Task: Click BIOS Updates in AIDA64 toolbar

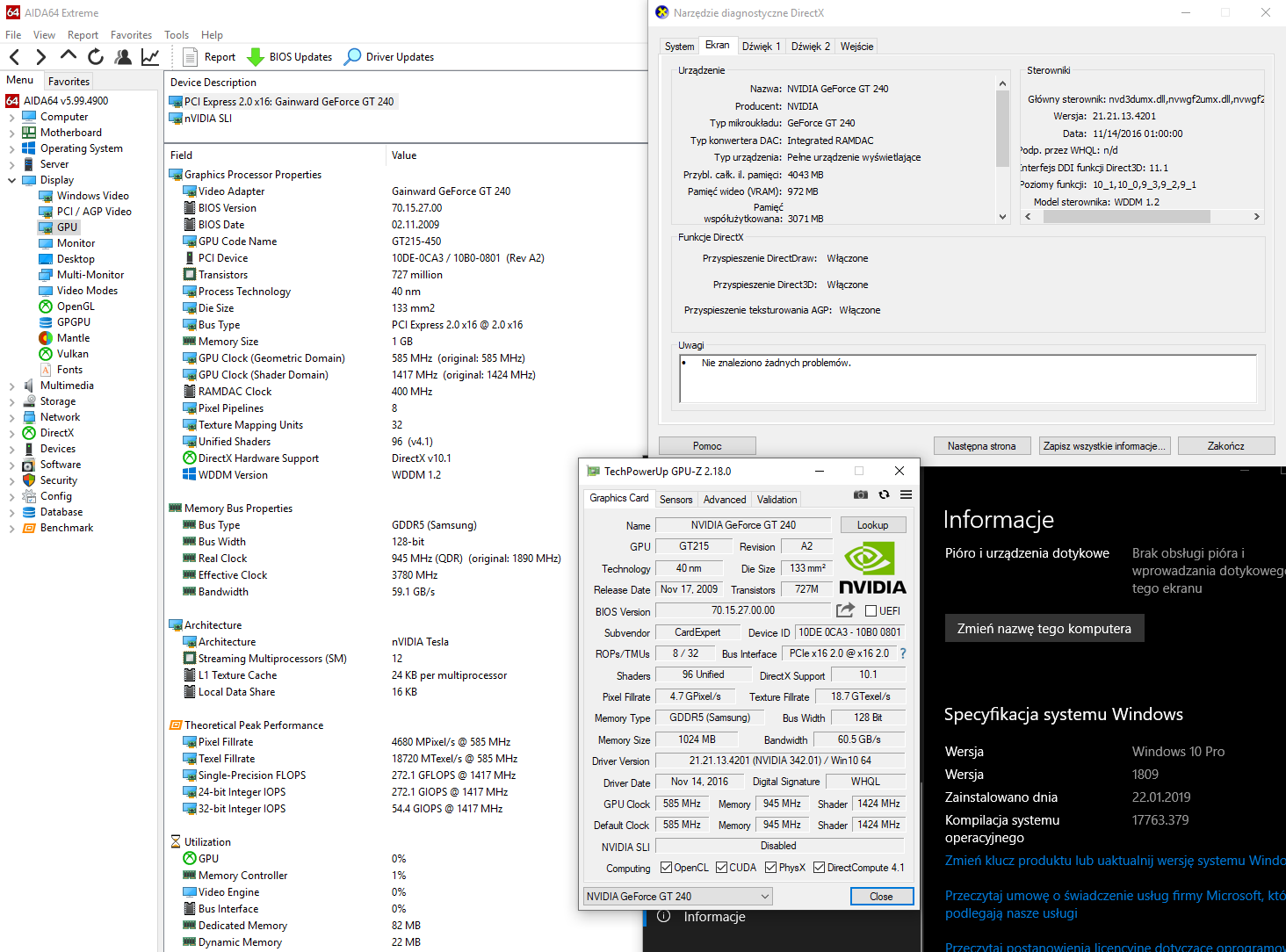Action: pyautogui.click(x=290, y=57)
